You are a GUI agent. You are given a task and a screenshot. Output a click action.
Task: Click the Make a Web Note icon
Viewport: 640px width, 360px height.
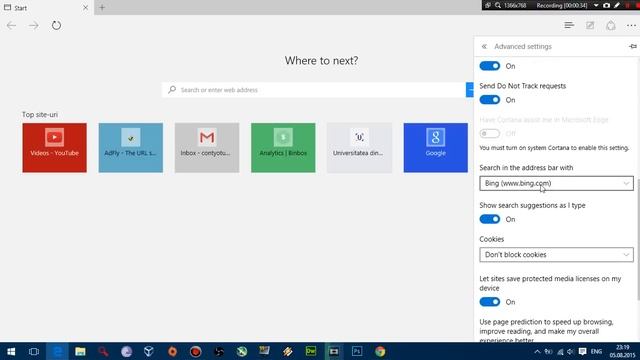(x=590, y=25)
